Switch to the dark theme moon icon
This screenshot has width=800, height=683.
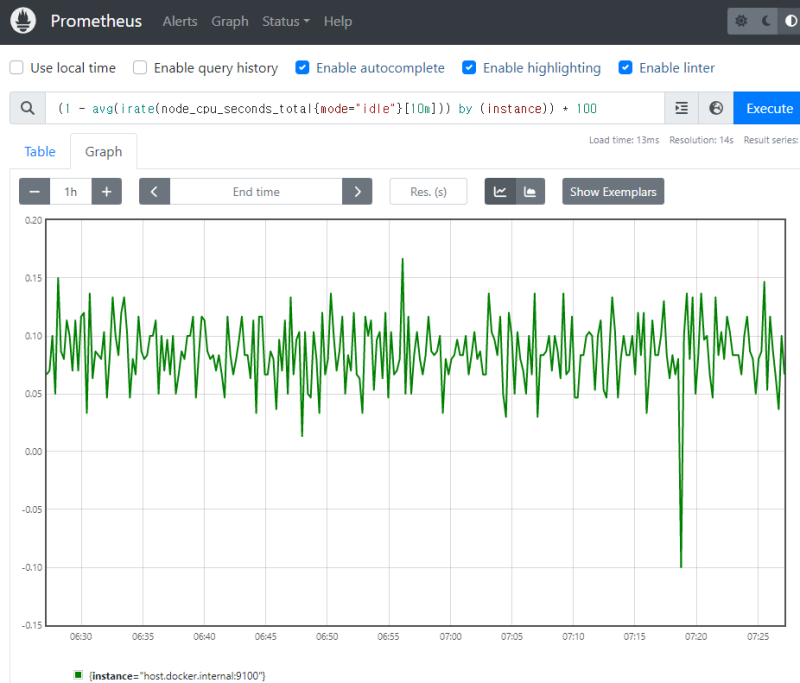tap(767, 21)
